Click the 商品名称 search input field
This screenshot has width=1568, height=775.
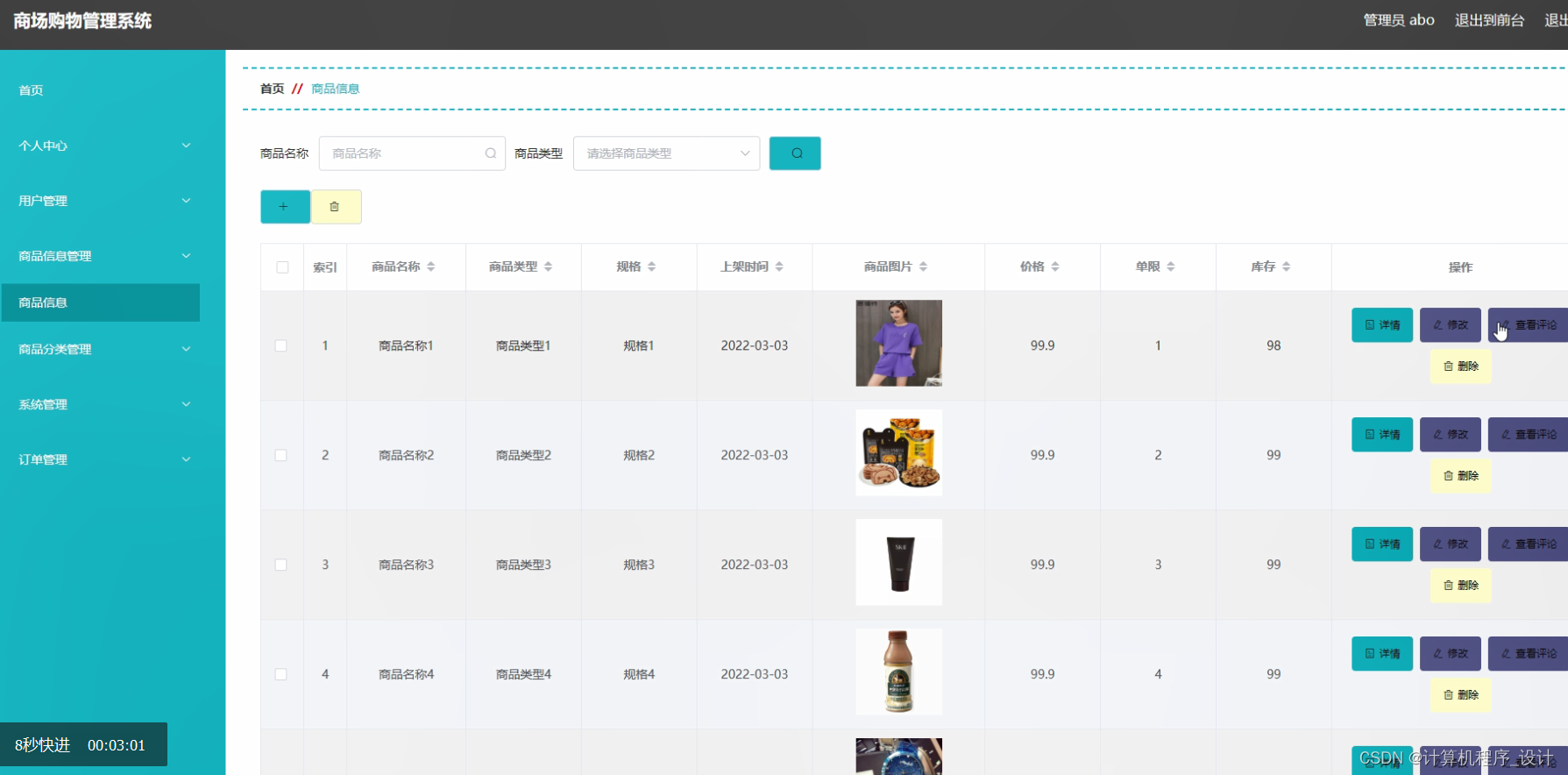[412, 153]
